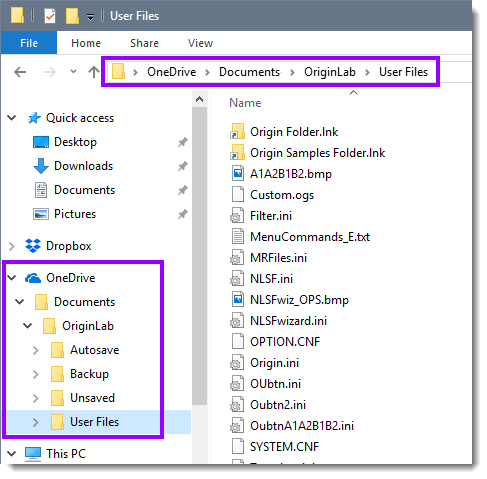Screen dimensions: 487x479
Task: Select Origin Folder.lnk shortcut
Action: (294, 132)
